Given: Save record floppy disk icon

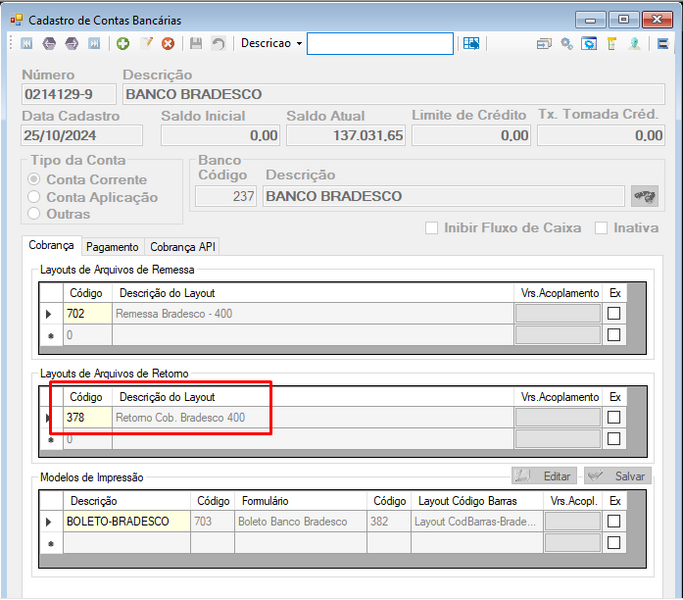Looking at the screenshot, I should (196, 44).
